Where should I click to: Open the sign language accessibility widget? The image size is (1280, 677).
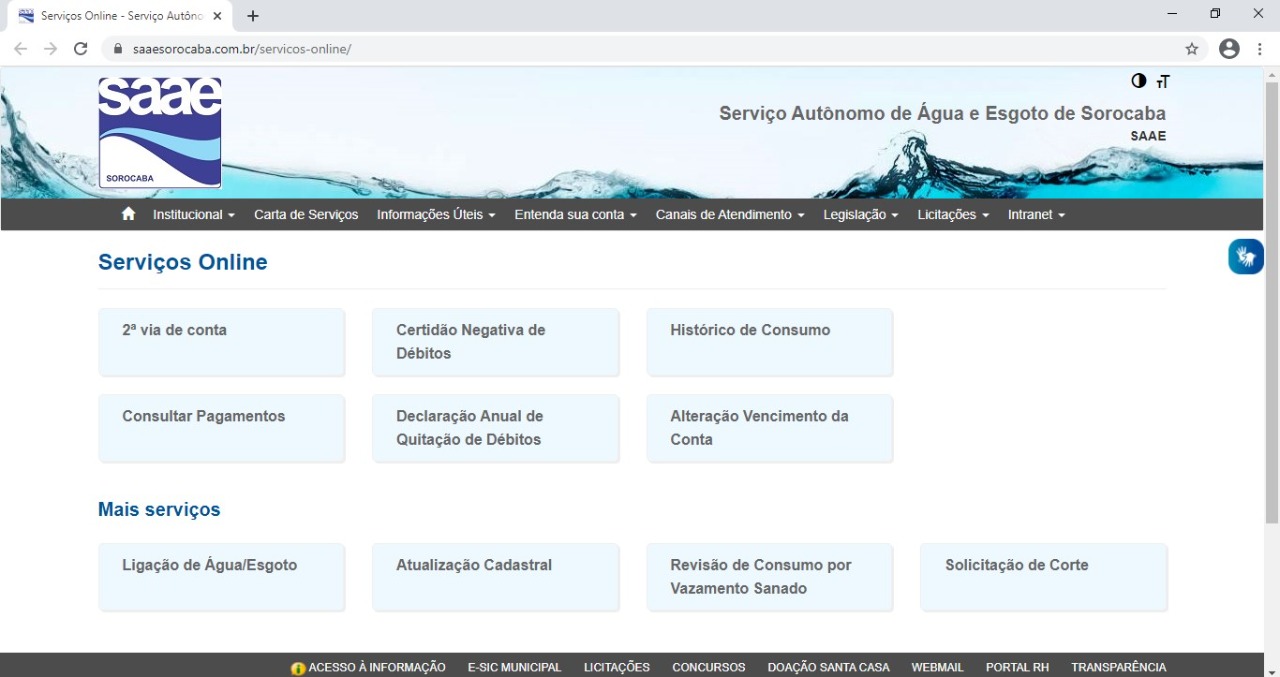tap(1245, 257)
